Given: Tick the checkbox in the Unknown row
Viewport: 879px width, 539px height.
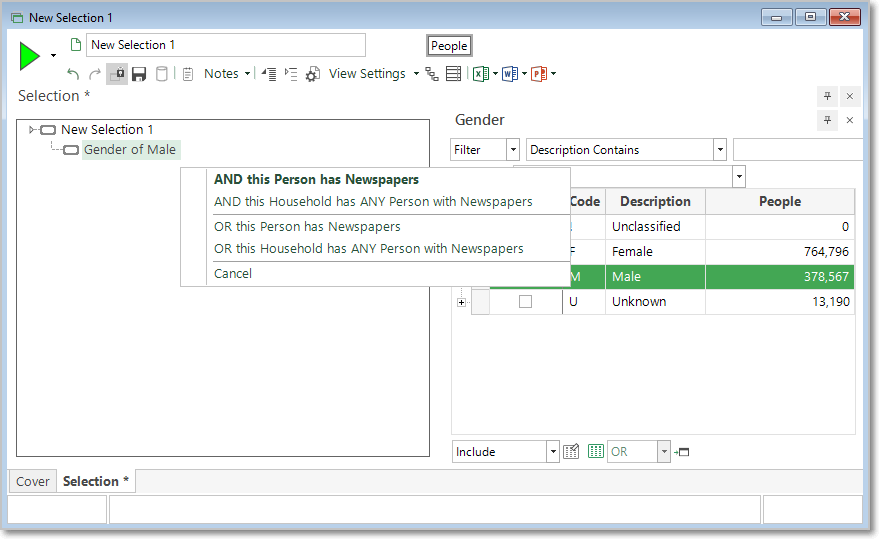Looking at the screenshot, I should [525, 302].
